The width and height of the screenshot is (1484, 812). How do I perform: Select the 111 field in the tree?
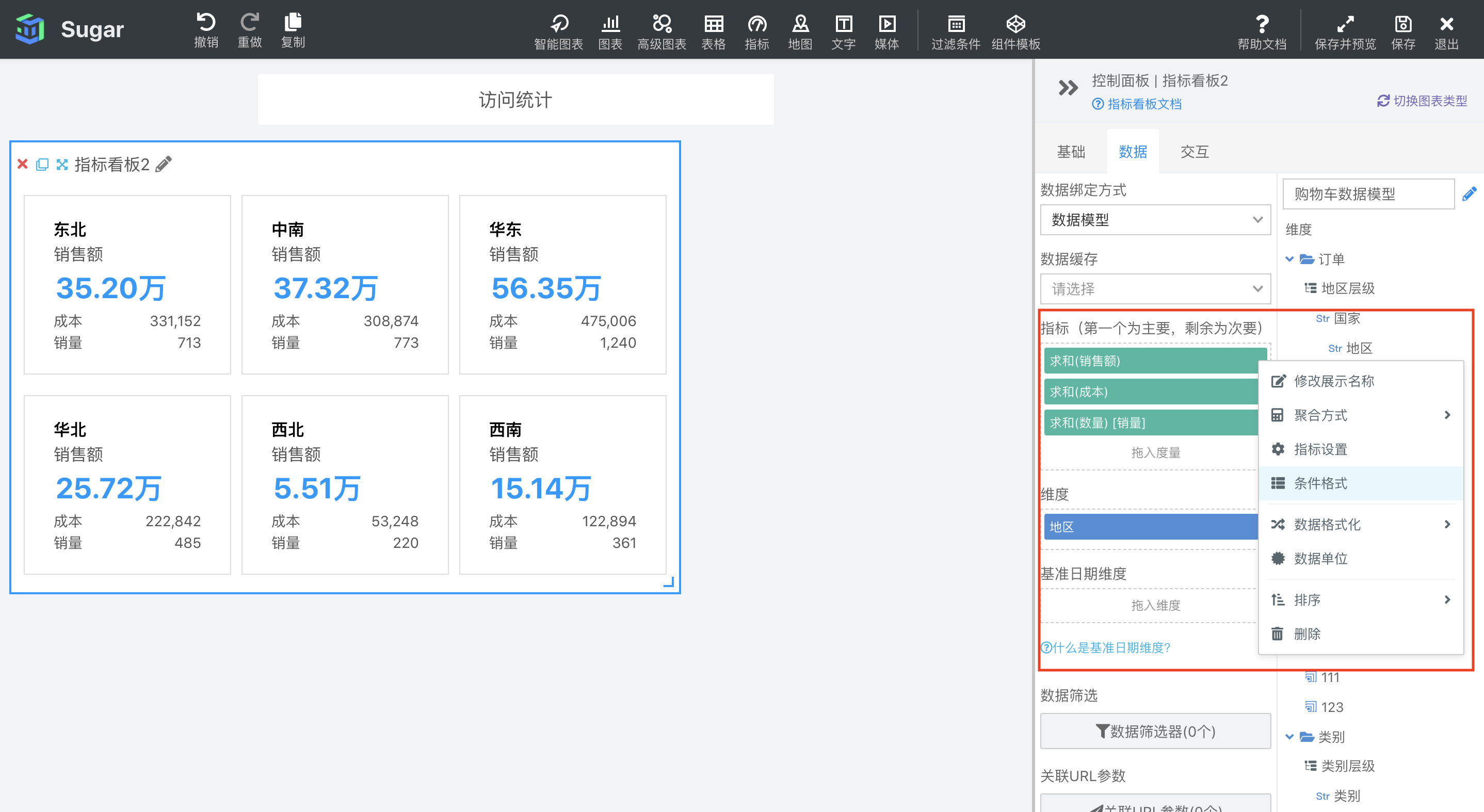[1322, 677]
